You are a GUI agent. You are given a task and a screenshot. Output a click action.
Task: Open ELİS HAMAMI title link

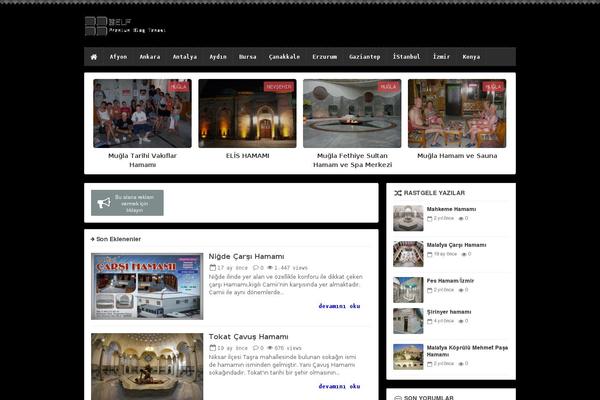[248, 156]
